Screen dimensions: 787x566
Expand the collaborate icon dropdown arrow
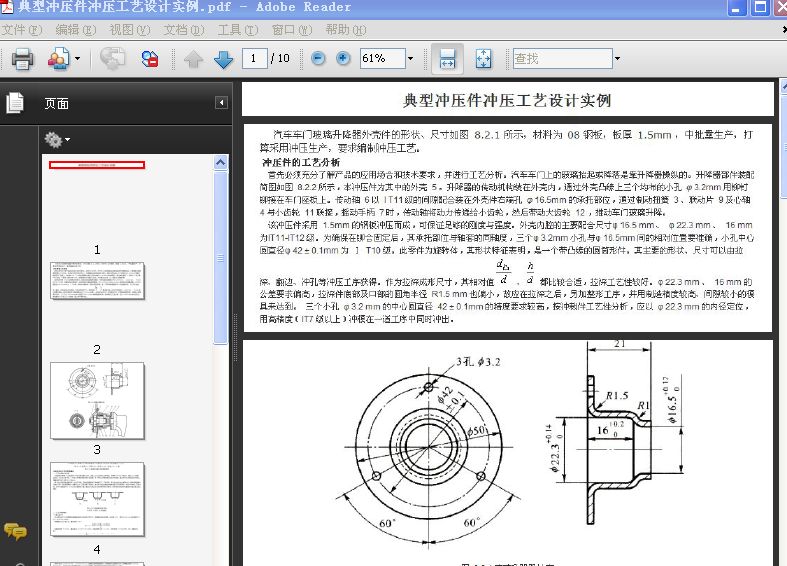[77, 59]
